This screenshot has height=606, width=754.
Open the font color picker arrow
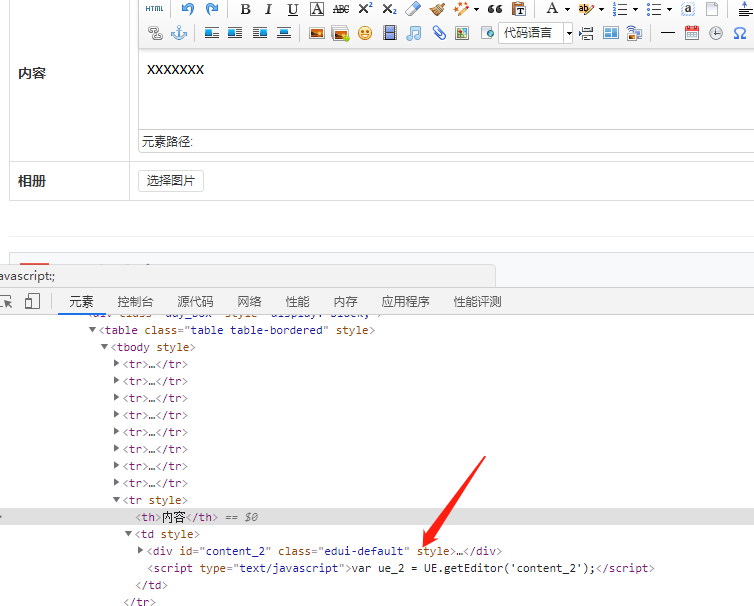(x=567, y=9)
